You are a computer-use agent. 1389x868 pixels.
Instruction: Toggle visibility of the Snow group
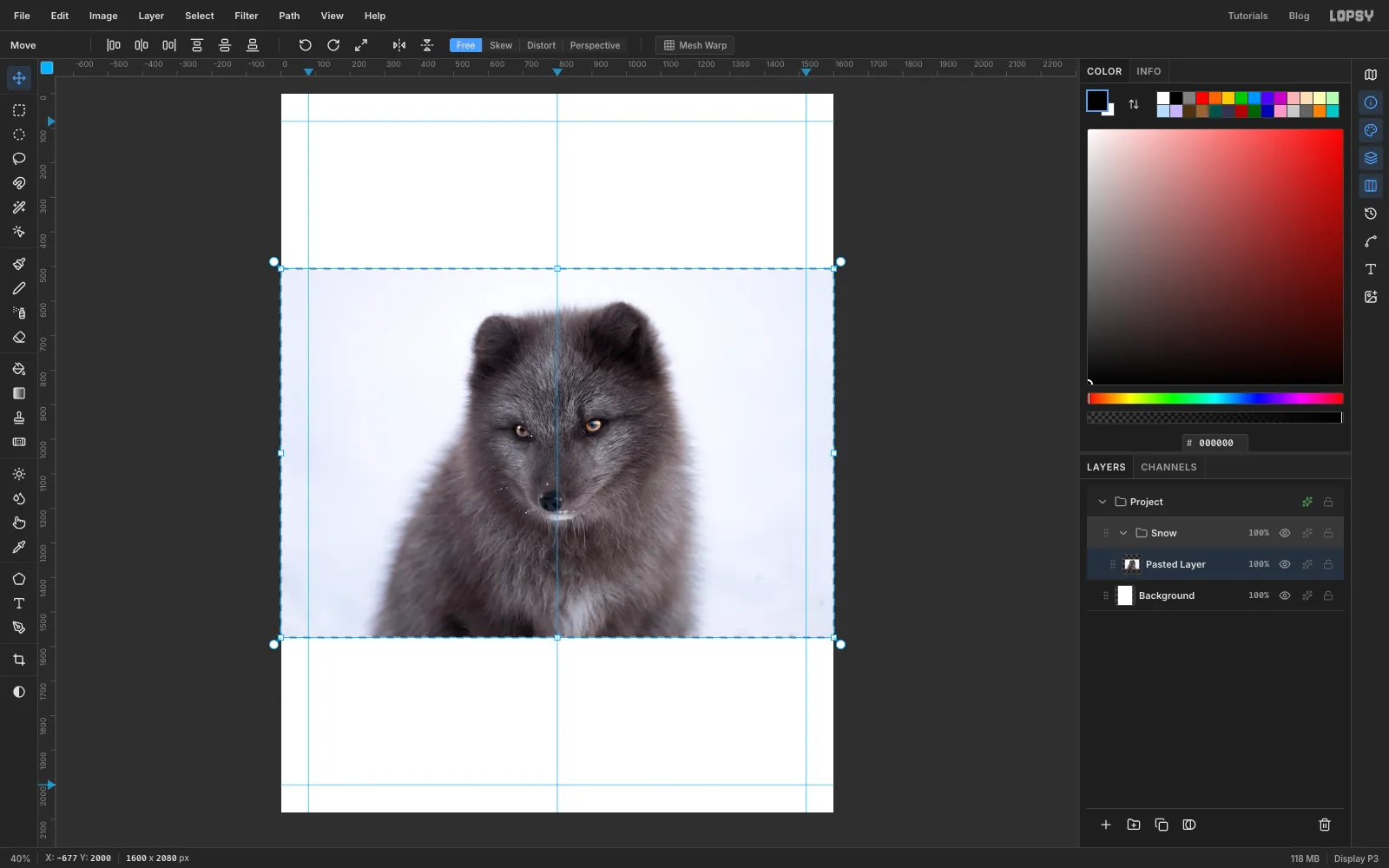(1285, 533)
